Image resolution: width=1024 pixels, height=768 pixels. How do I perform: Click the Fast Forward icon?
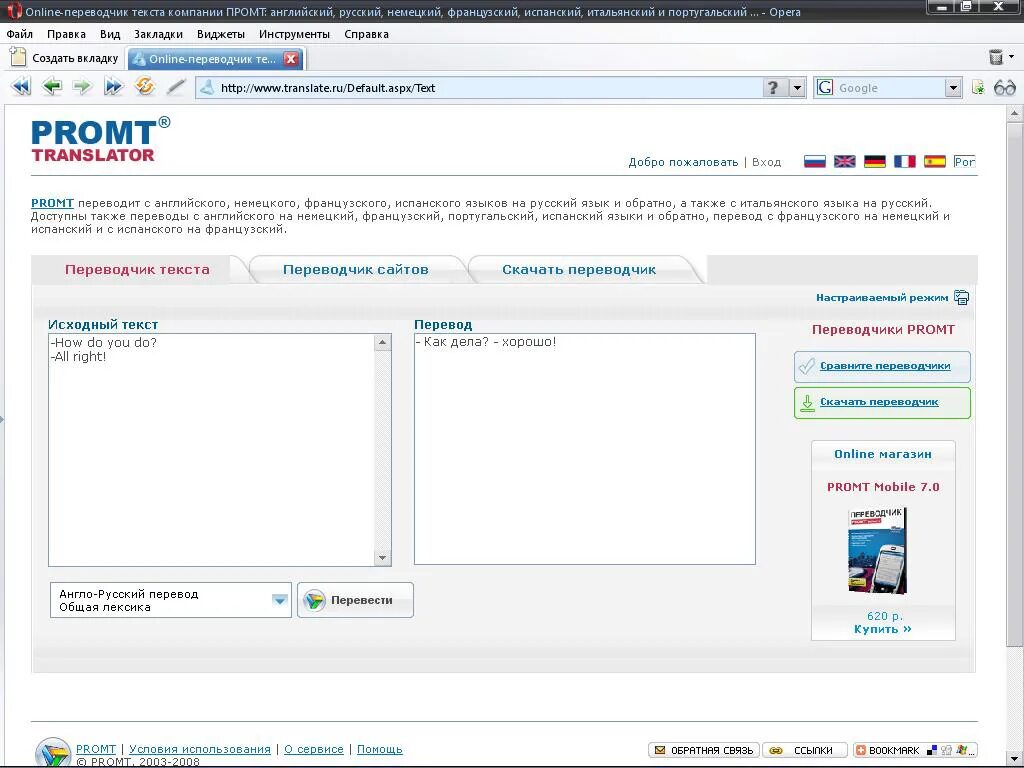click(x=114, y=86)
